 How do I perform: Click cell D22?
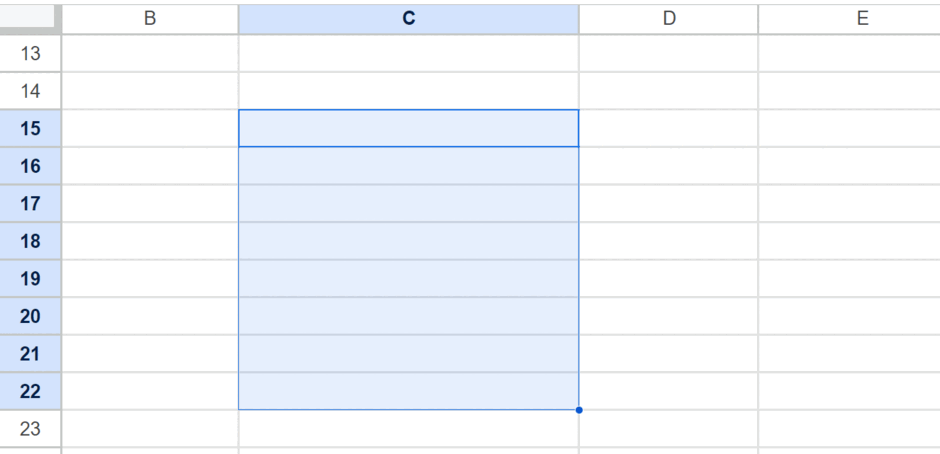tap(668, 391)
